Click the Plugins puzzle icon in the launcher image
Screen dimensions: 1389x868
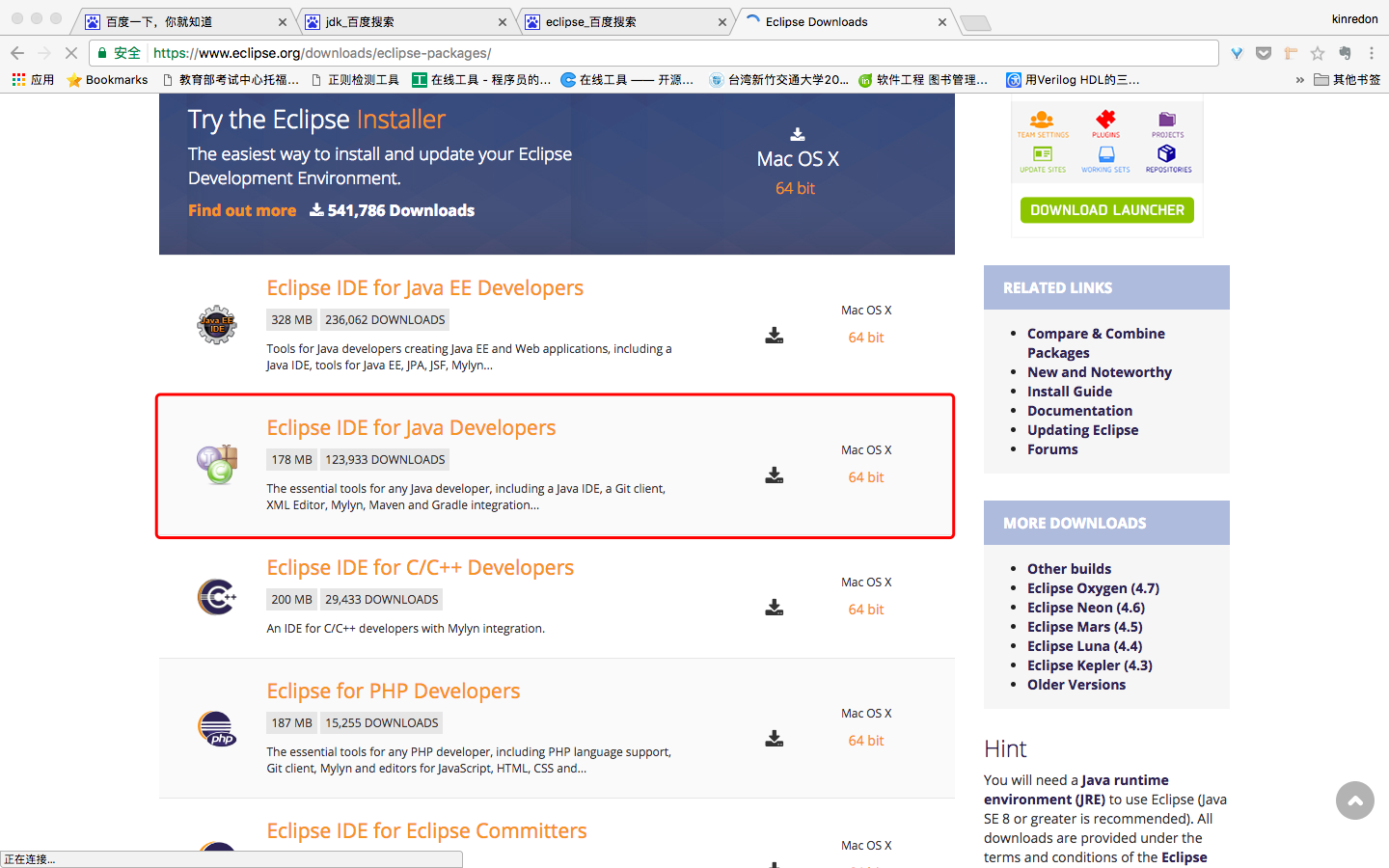(x=1105, y=123)
